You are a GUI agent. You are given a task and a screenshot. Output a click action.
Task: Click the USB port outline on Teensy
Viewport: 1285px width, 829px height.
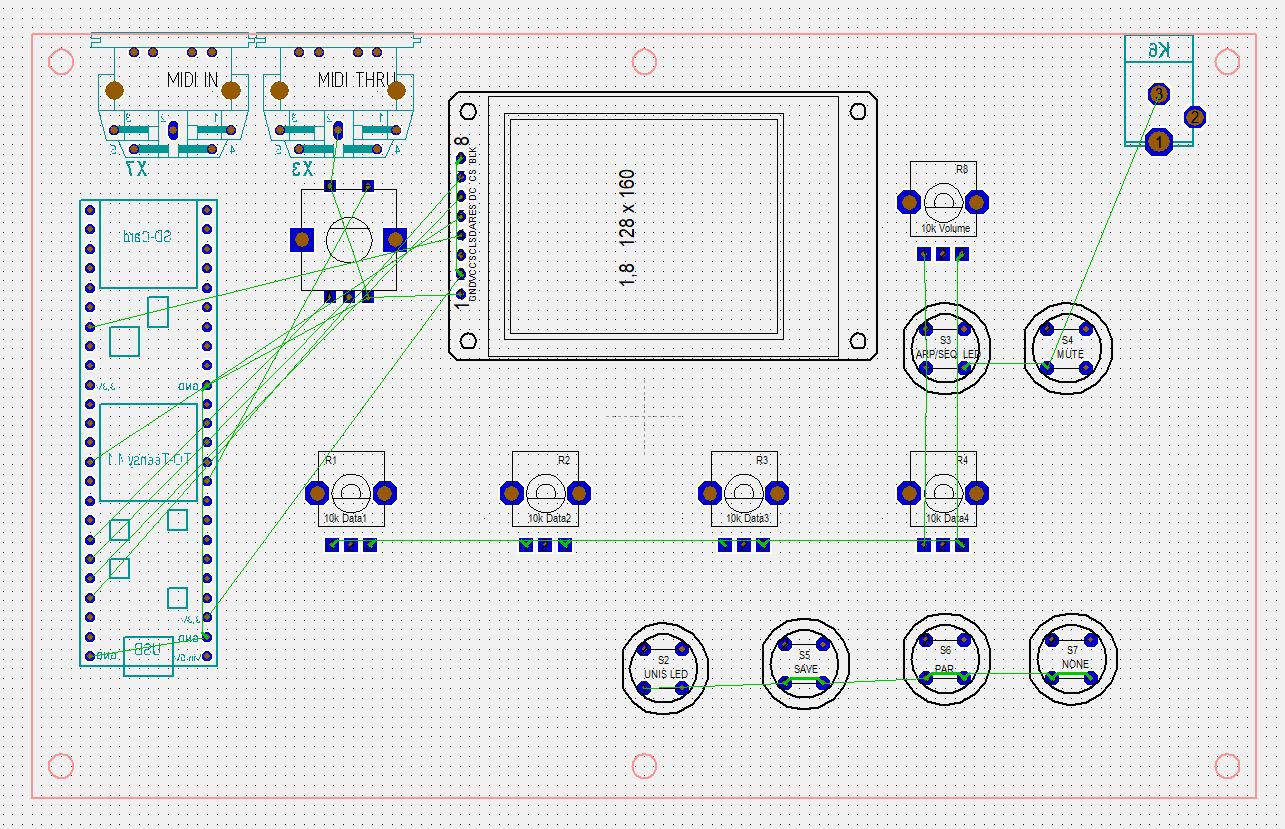pos(148,654)
